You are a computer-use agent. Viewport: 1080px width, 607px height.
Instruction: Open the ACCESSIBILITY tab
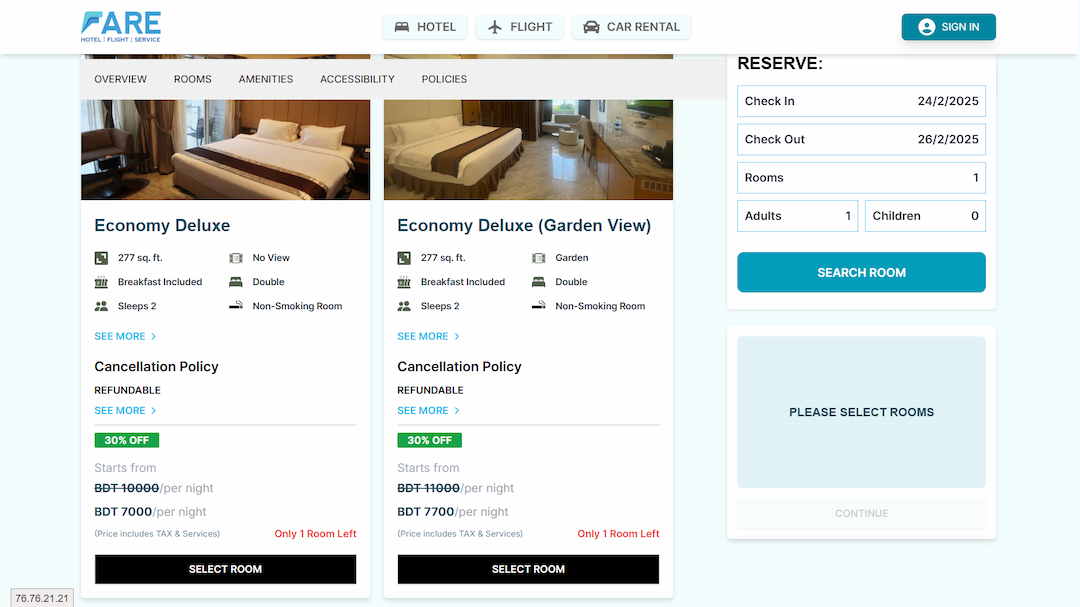[x=357, y=79]
